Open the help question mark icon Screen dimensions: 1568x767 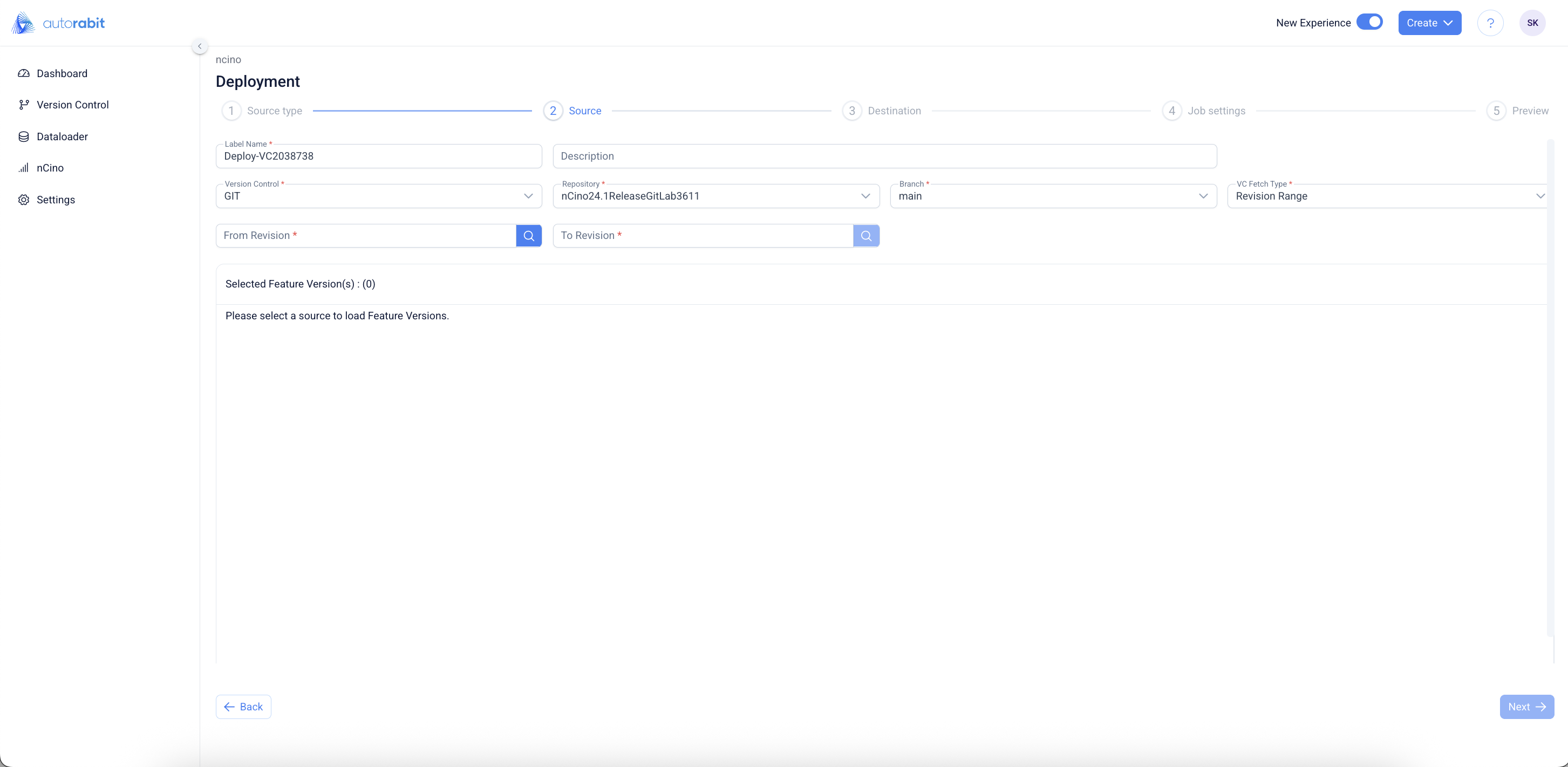[1490, 23]
